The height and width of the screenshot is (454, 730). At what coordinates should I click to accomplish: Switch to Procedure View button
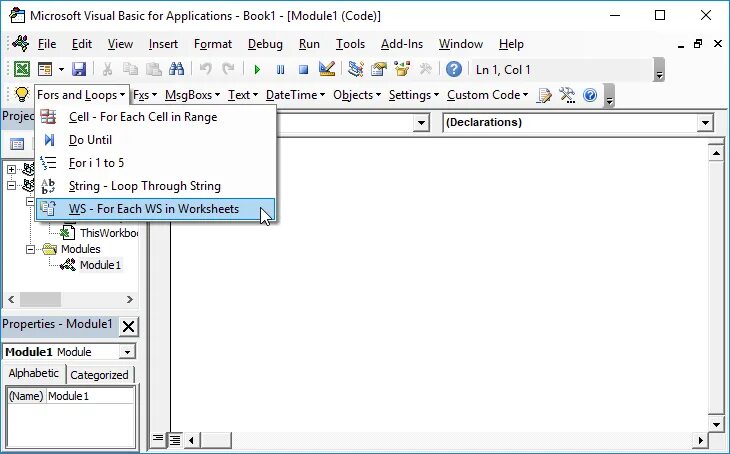click(x=158, y=439)
